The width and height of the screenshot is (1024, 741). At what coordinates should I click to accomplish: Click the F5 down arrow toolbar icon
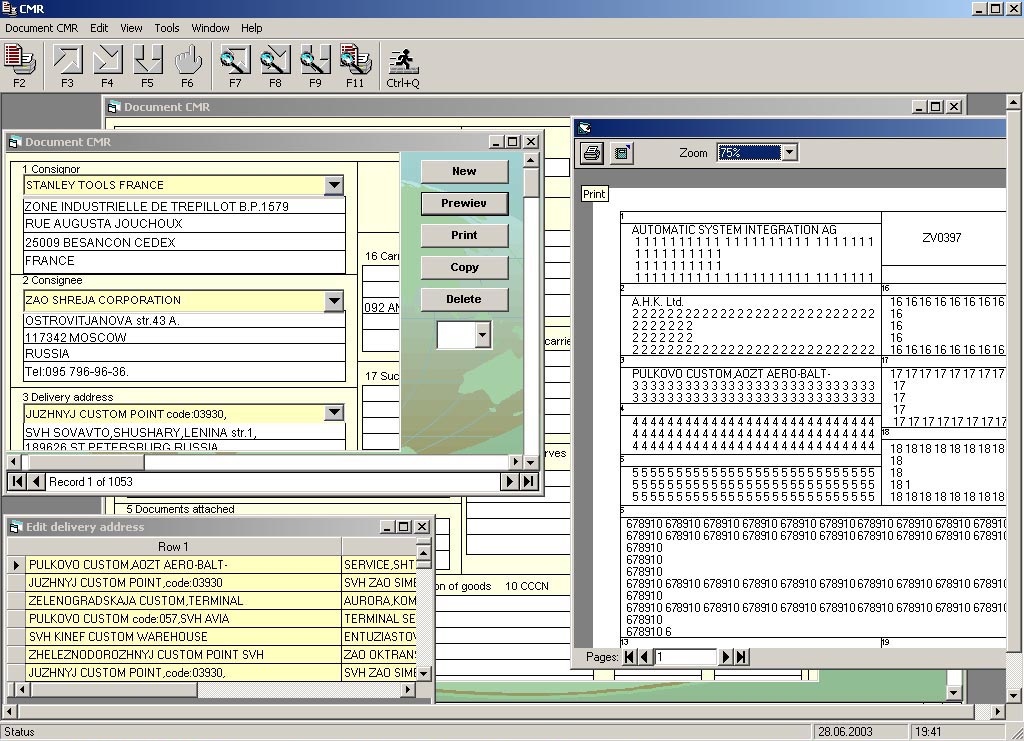(147, 60)
